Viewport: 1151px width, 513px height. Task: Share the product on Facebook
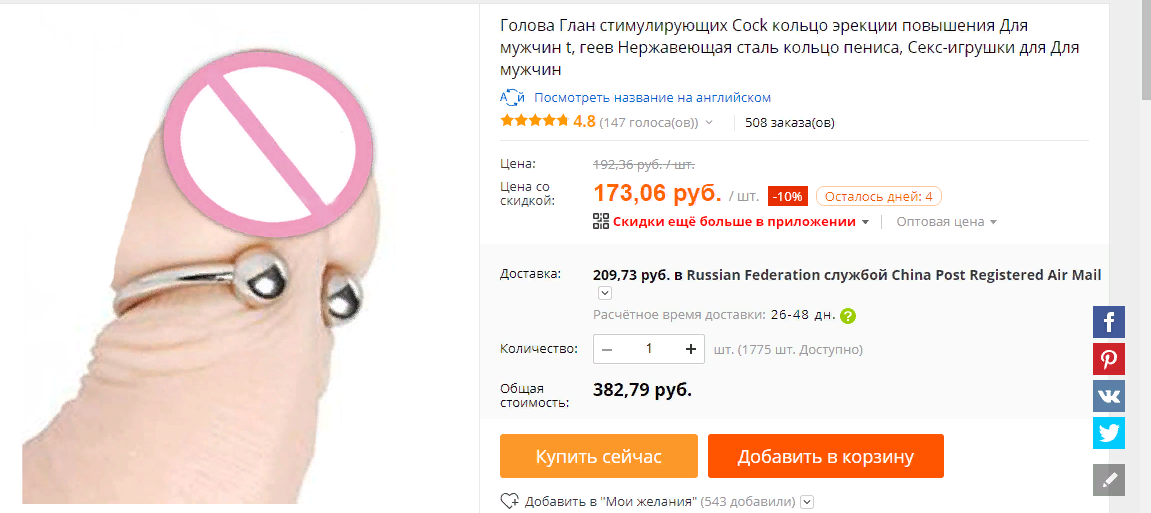click(x=1108, y=322)
